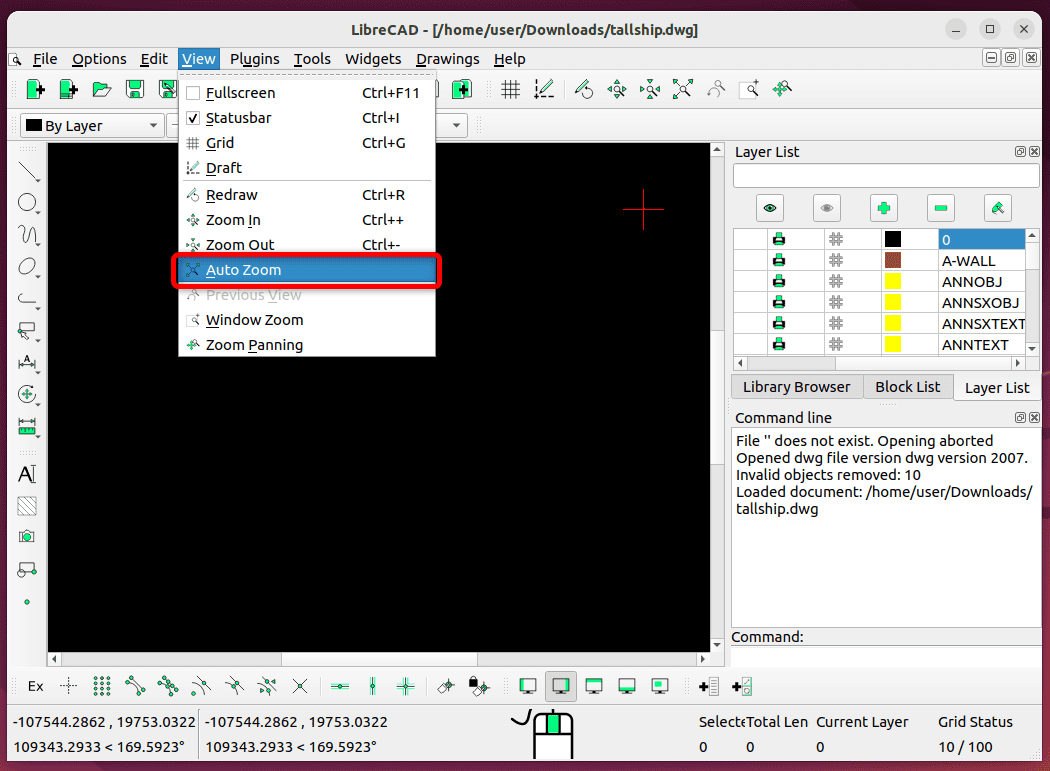
Task: Select the ANNSXOBJ layer row
Action: pyautogui.click(x=879, y=303)
